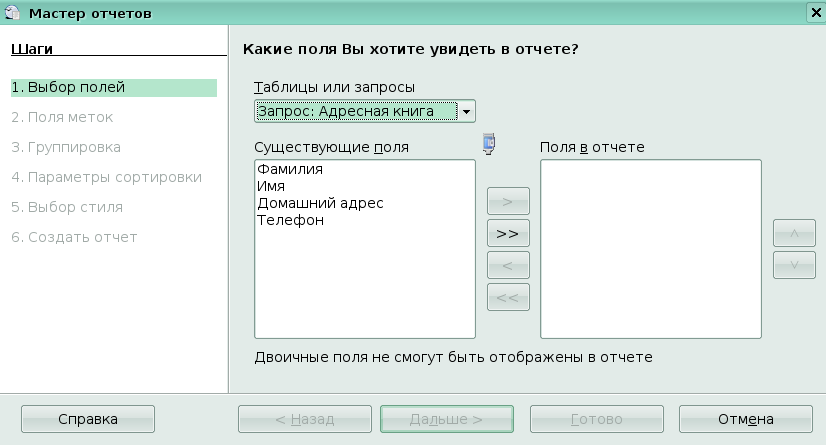Click the wizard icon in the title bar

11,11
